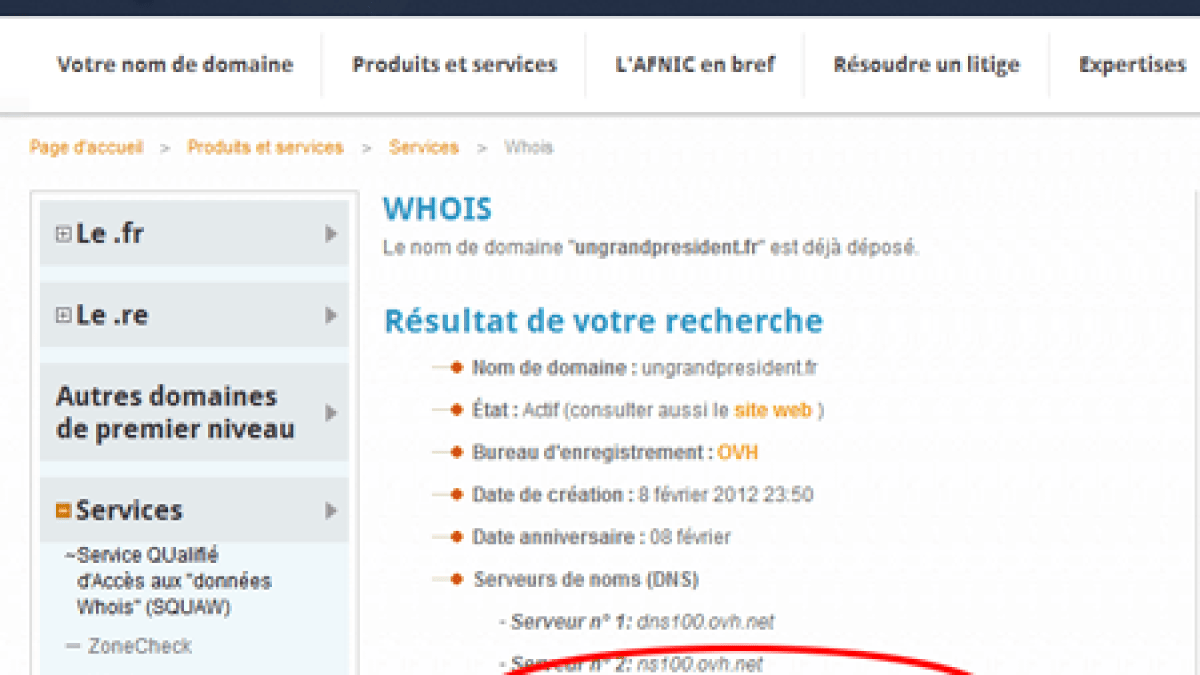Click the 'Résultat de votre recherche' heading
Viewport: 1200px width, 675px height.
(x=604, y=321)
